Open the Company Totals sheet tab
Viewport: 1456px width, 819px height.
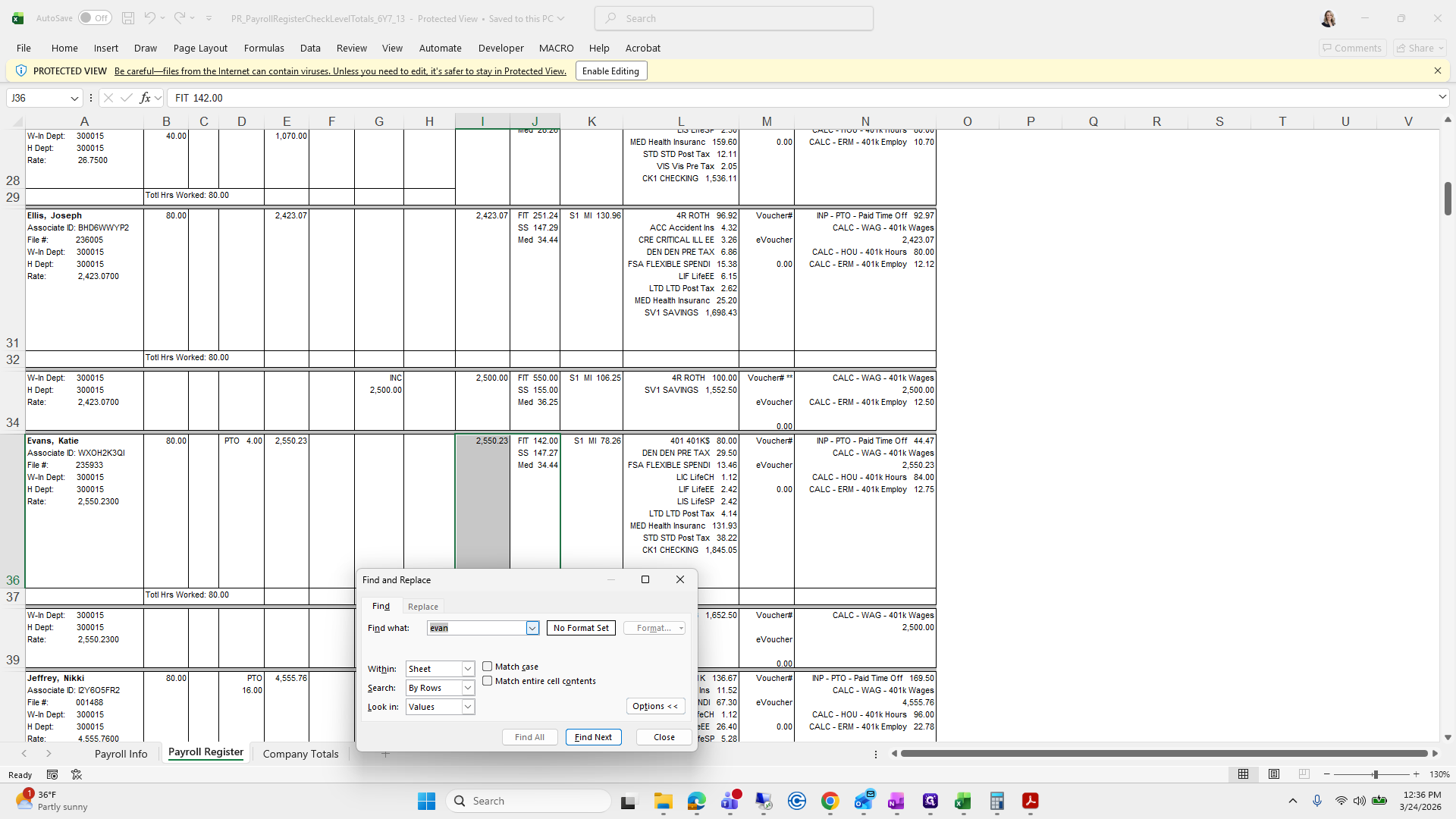point(300,754)
